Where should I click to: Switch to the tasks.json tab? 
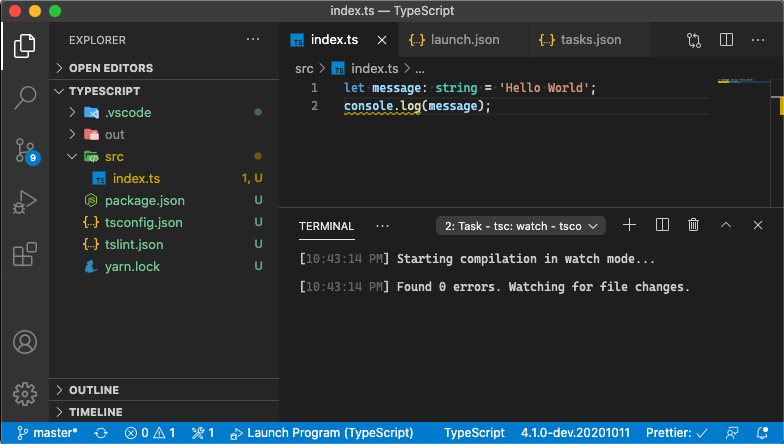click(589, 40)
